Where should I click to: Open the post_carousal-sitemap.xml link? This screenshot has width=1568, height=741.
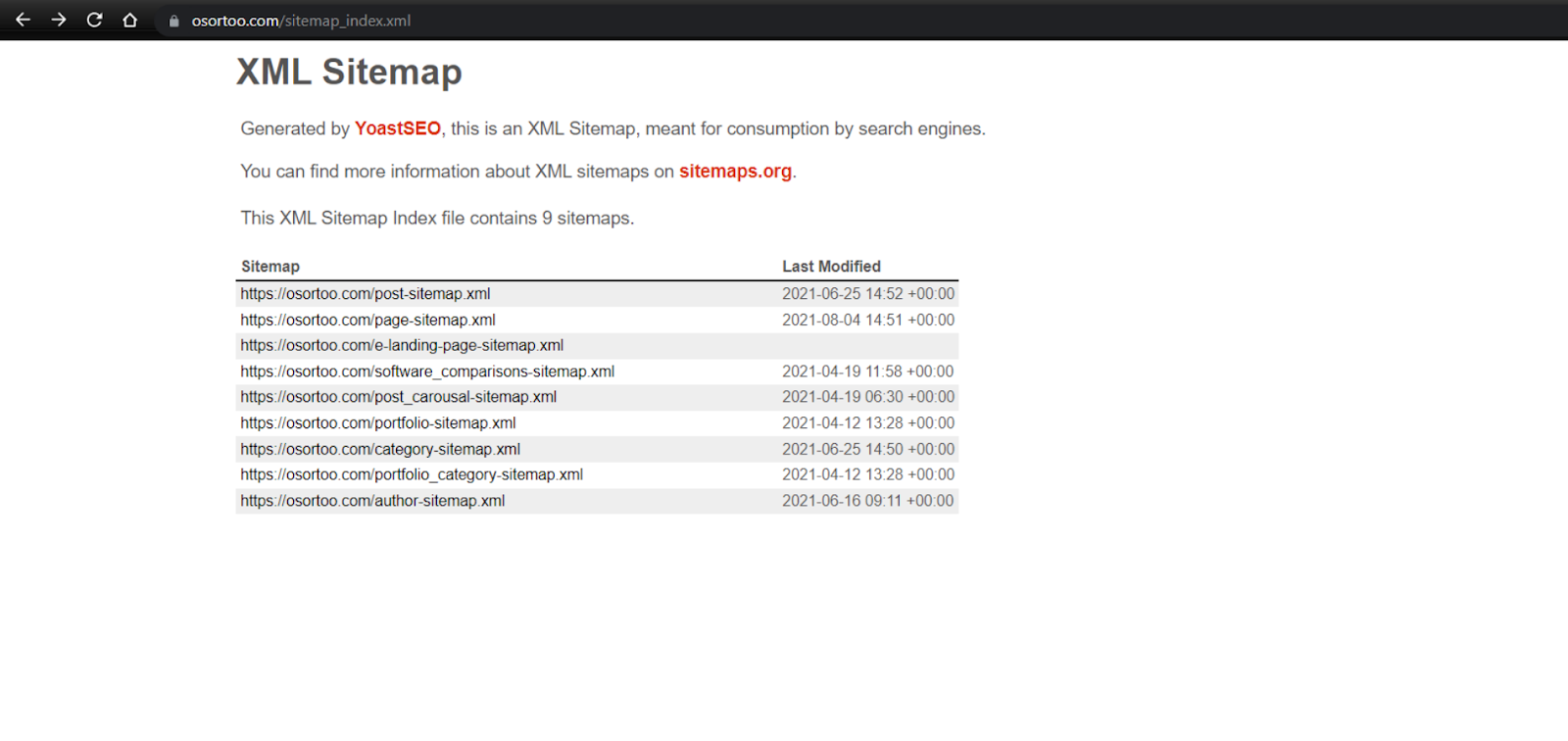click(x=398, y=397)
